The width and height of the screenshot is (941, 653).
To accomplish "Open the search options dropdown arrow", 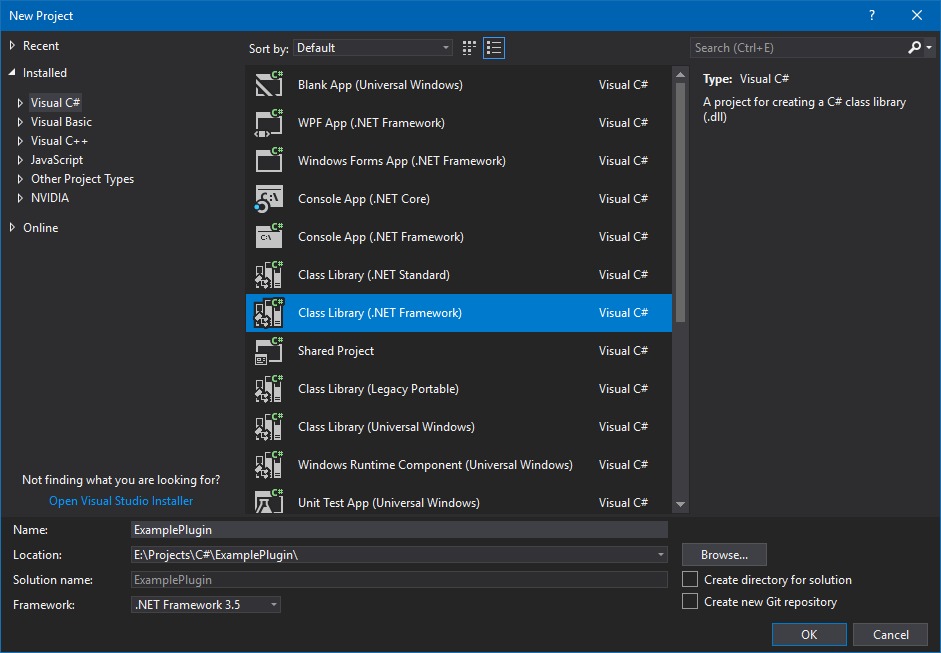I will tap(929, 47).
